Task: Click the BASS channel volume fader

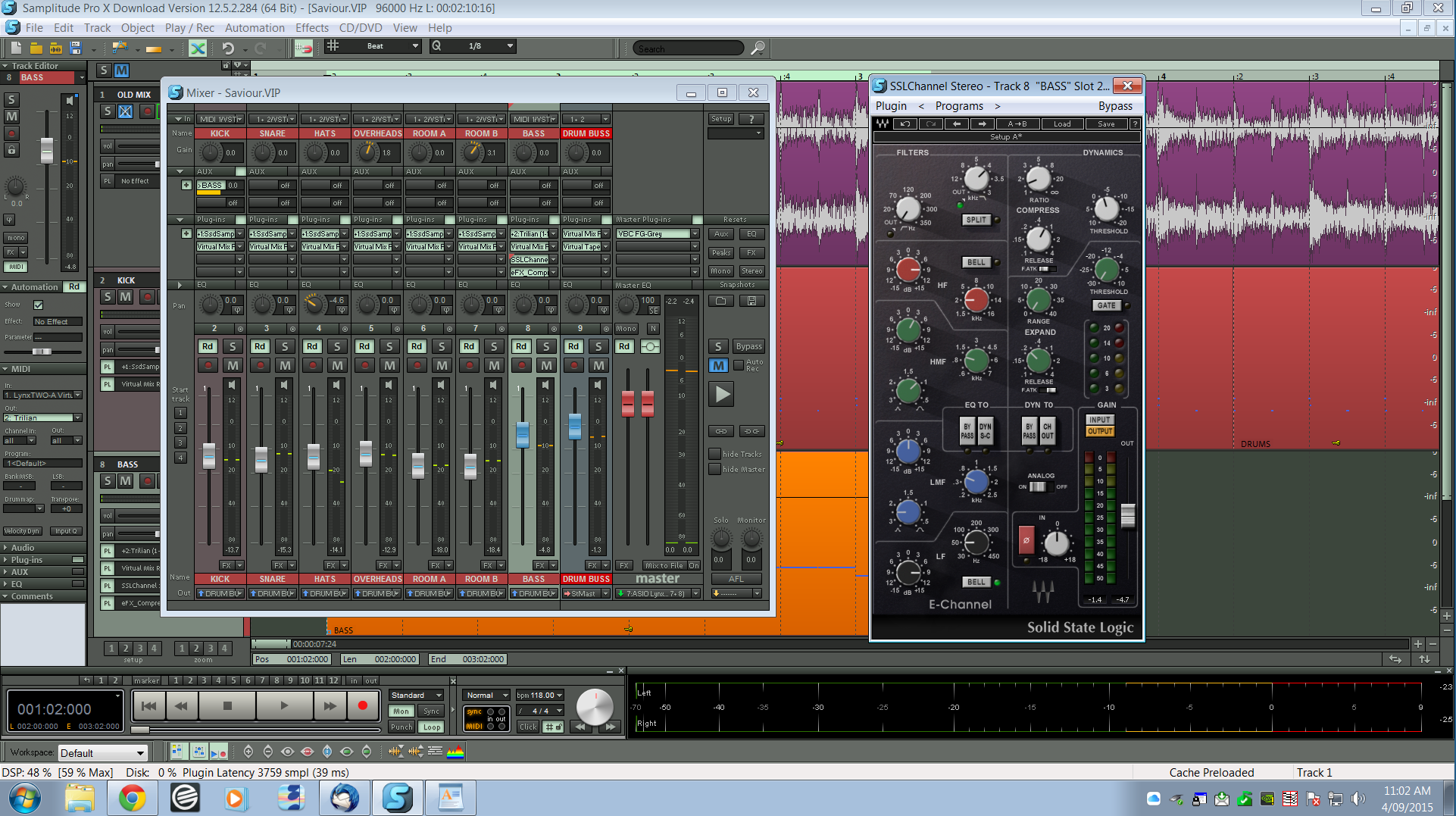Action: (x=522, y=435)
